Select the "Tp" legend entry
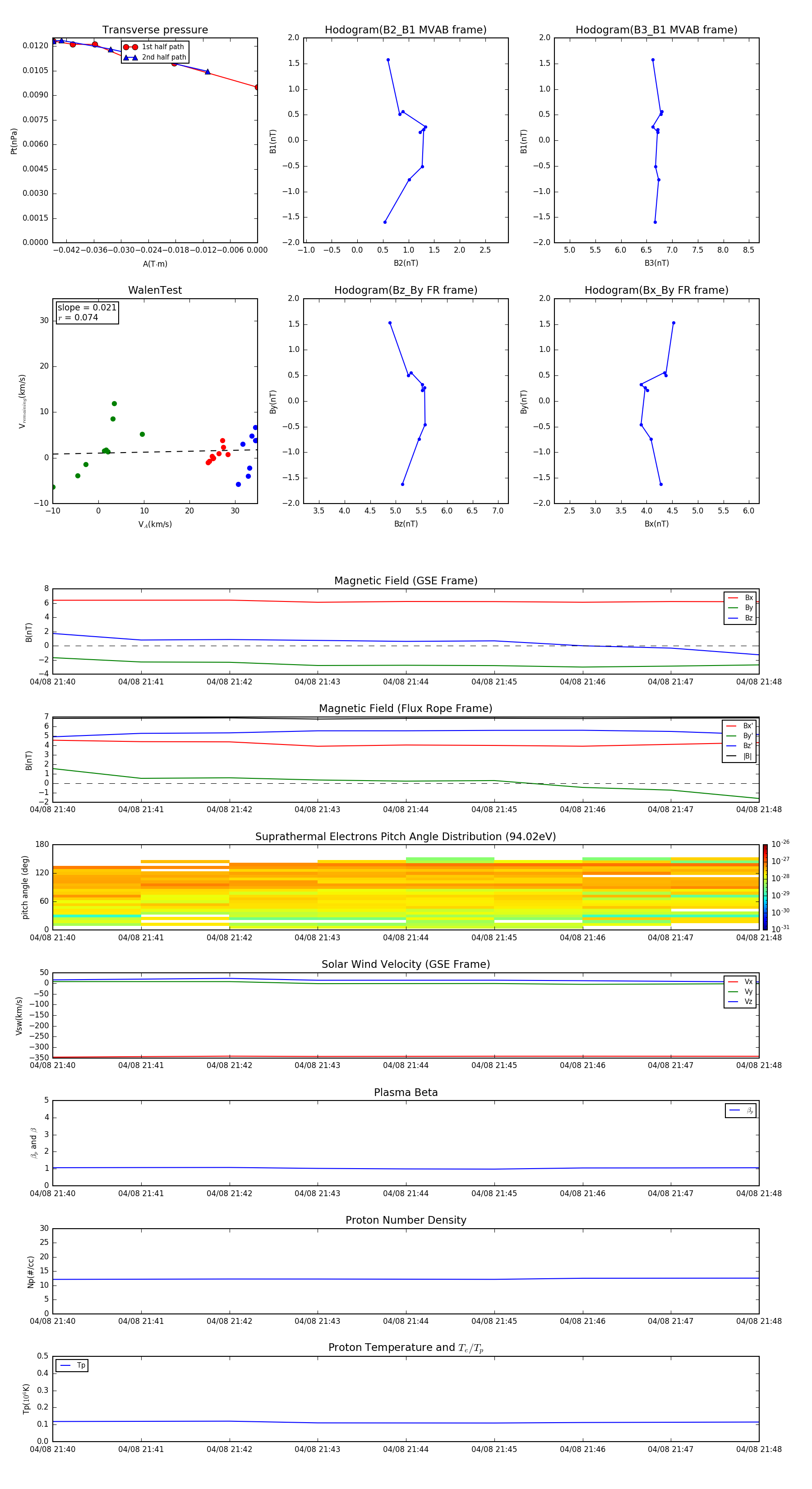Image resolution: width=812 pixels, height=1489 pixels. click(72, 1365)
